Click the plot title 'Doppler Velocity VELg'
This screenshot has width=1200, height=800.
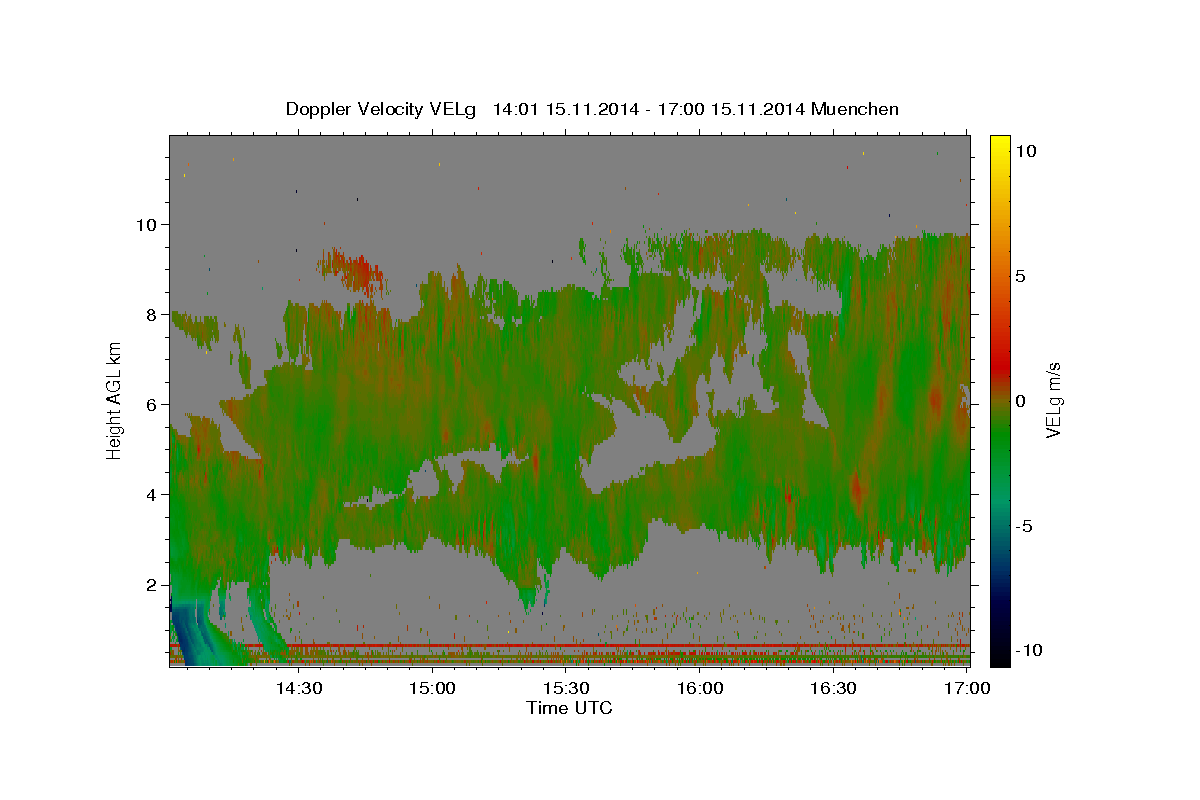click(381, 109)
